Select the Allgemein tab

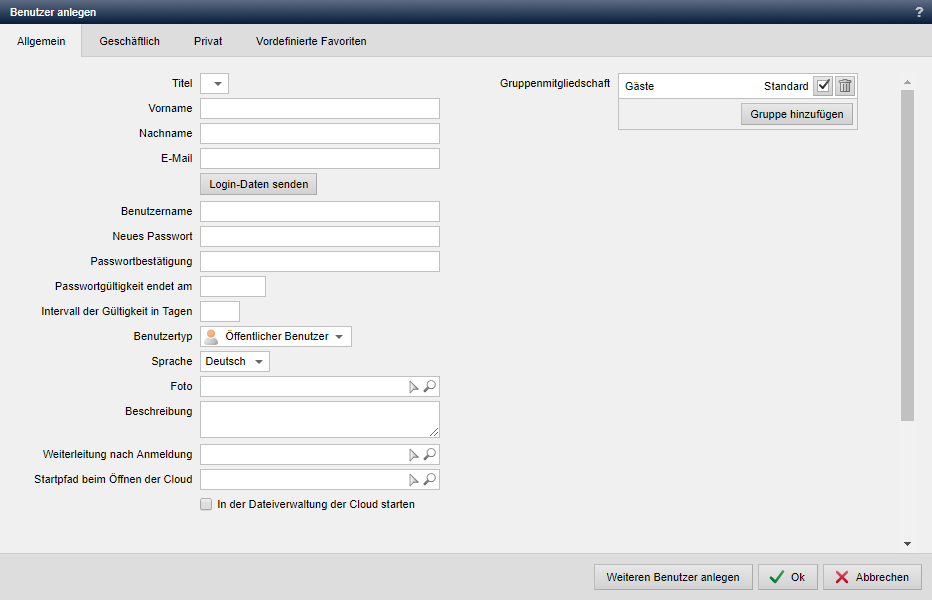[41, 41]
